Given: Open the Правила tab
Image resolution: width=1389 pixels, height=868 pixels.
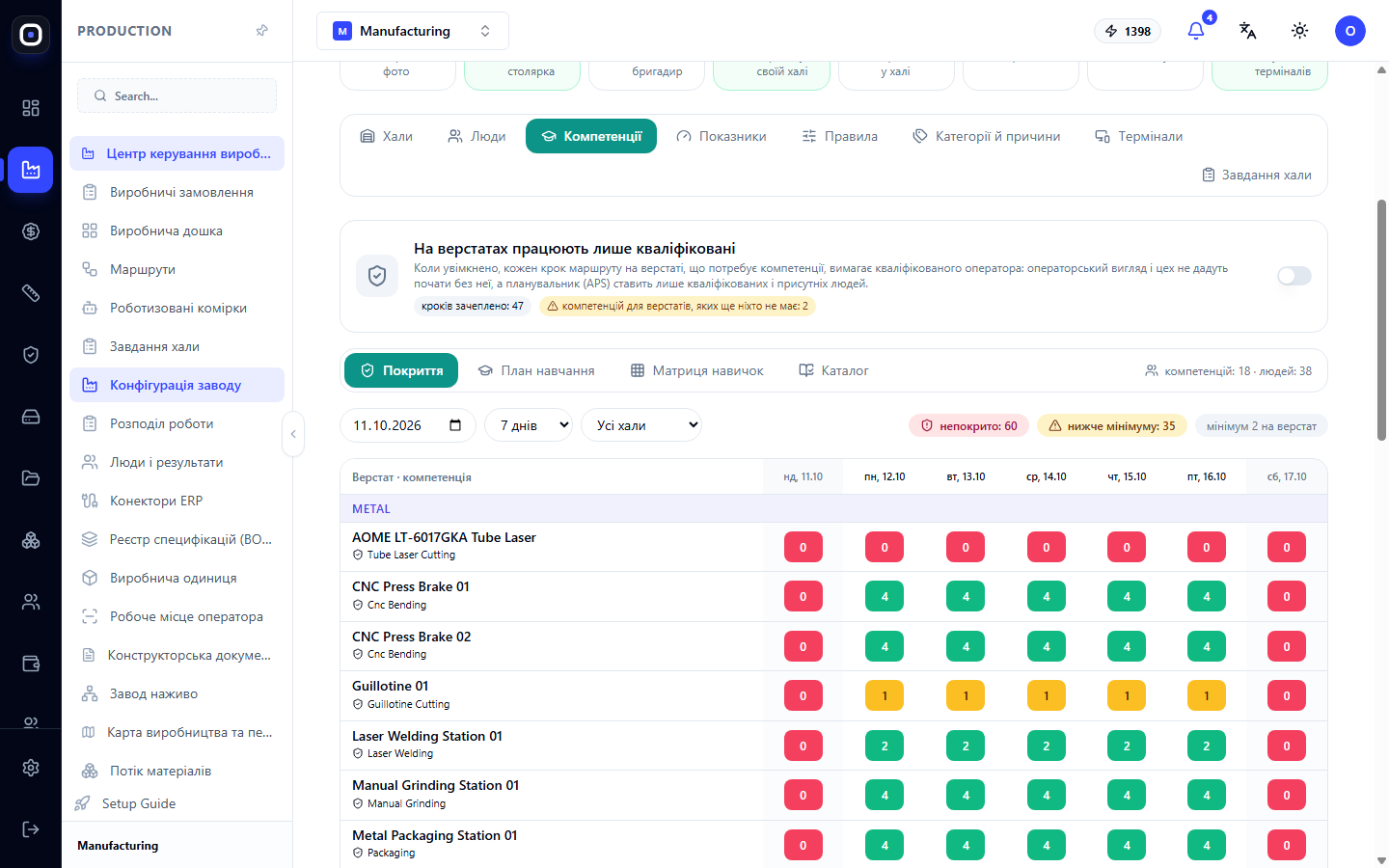Looking at the screenshot, I should (x=840, y=136).
